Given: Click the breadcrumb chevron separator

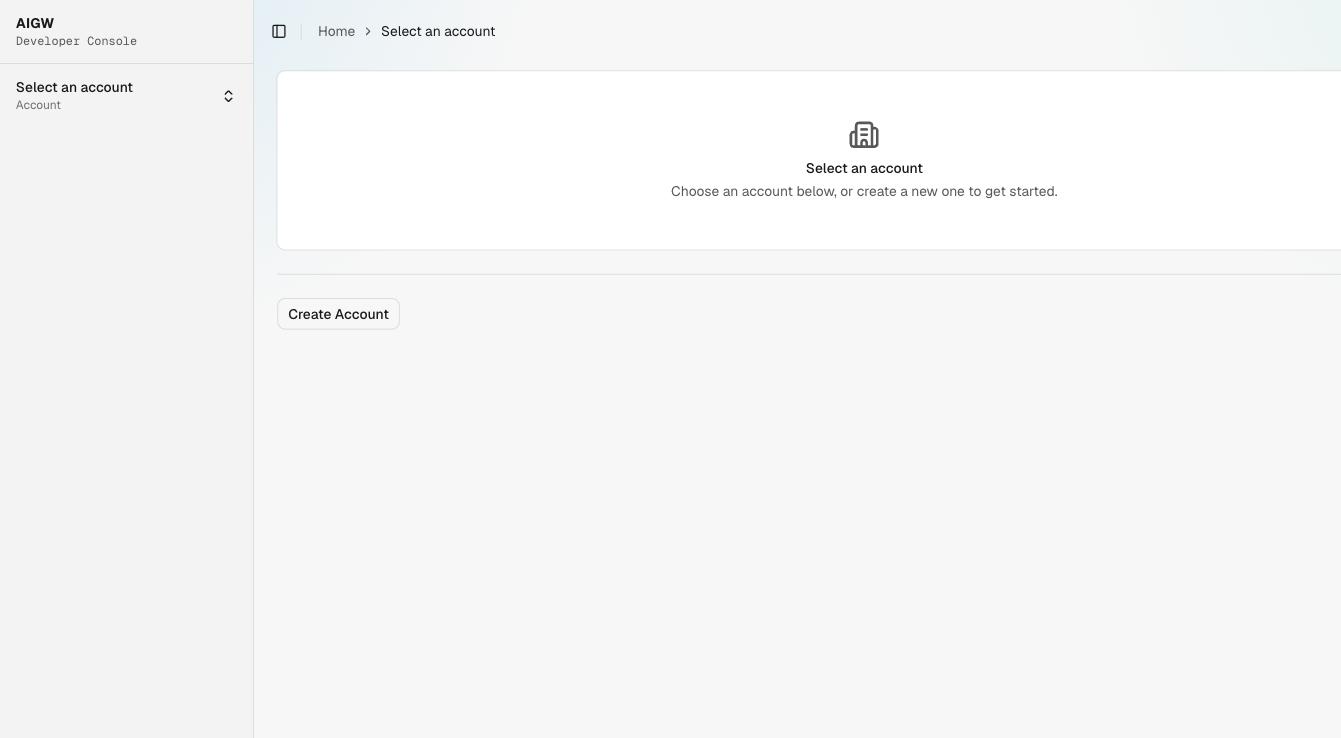Looking at the screenshot, I should [368, 31].
